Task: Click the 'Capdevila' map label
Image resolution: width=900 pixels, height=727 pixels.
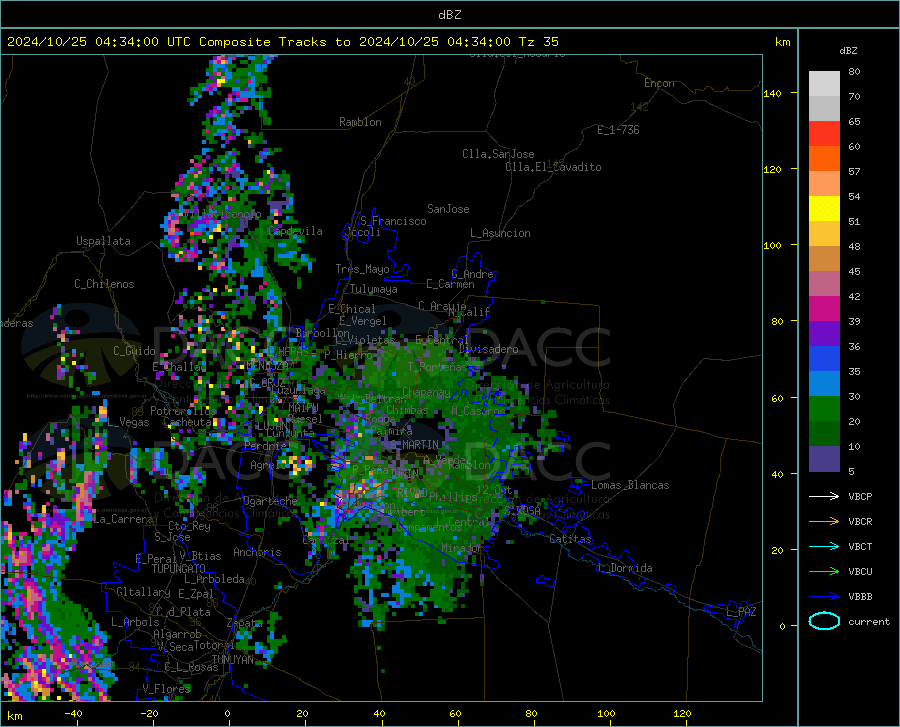Action: pos(295,231)
